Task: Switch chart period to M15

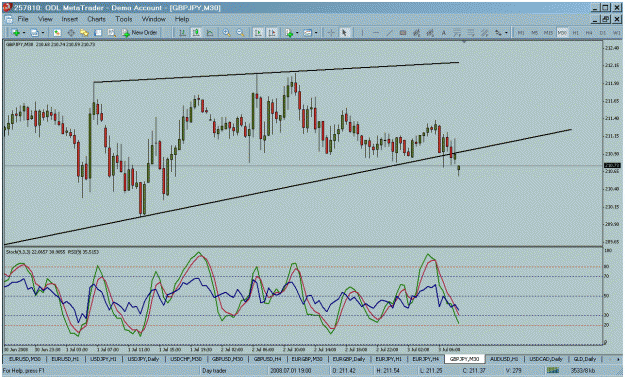Action: 548,33
